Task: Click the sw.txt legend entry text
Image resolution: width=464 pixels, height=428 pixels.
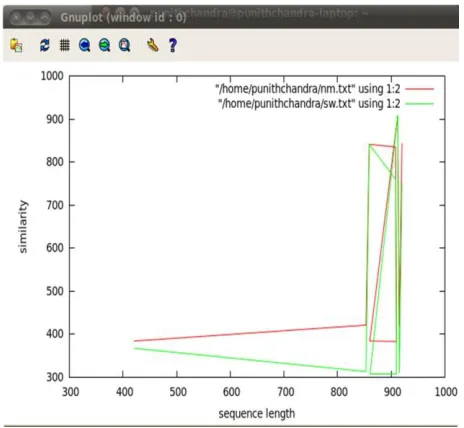Action: click(x=309, y=104)
